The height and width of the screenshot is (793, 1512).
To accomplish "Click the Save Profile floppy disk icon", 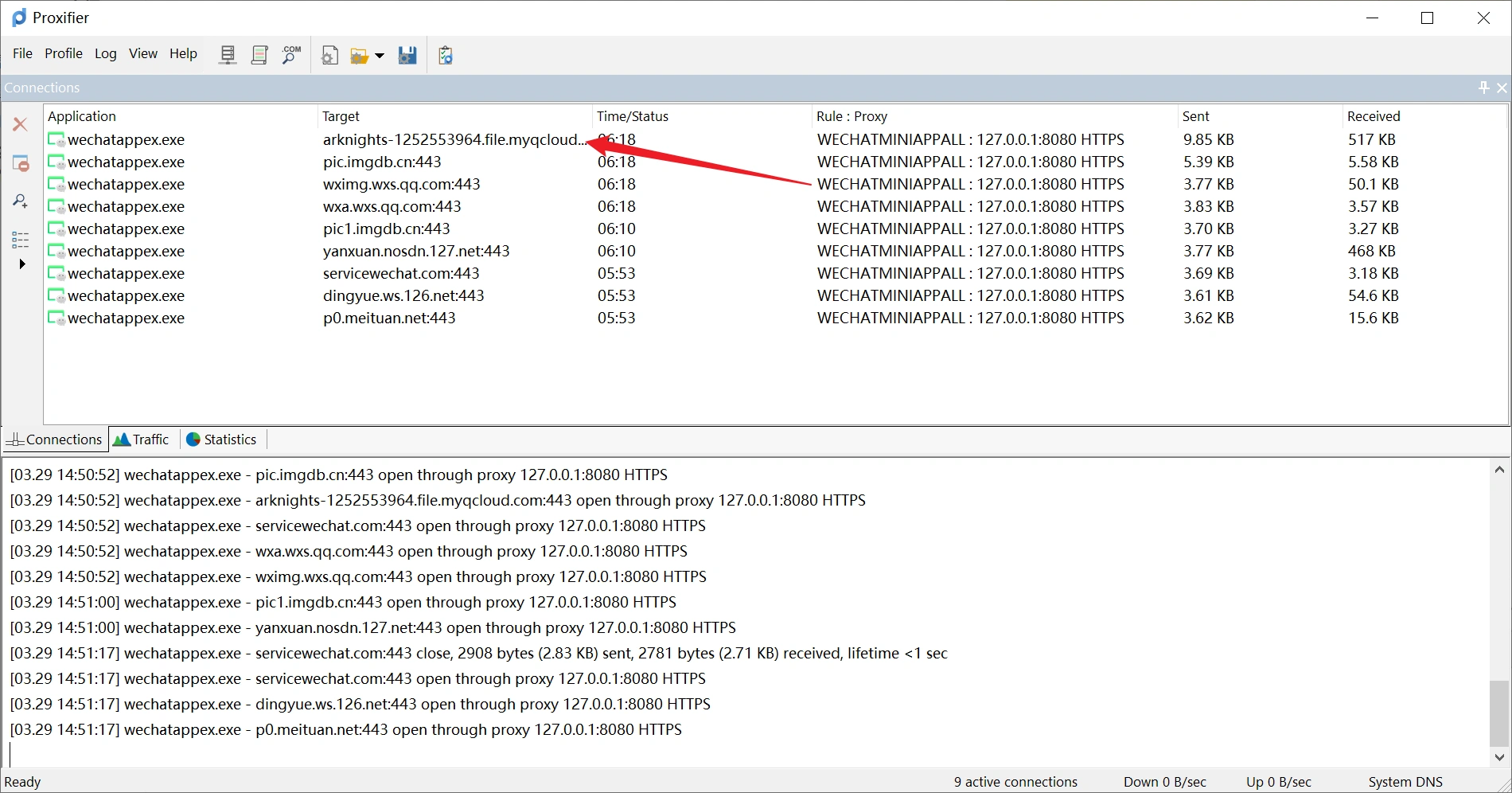I will point(407,55).
